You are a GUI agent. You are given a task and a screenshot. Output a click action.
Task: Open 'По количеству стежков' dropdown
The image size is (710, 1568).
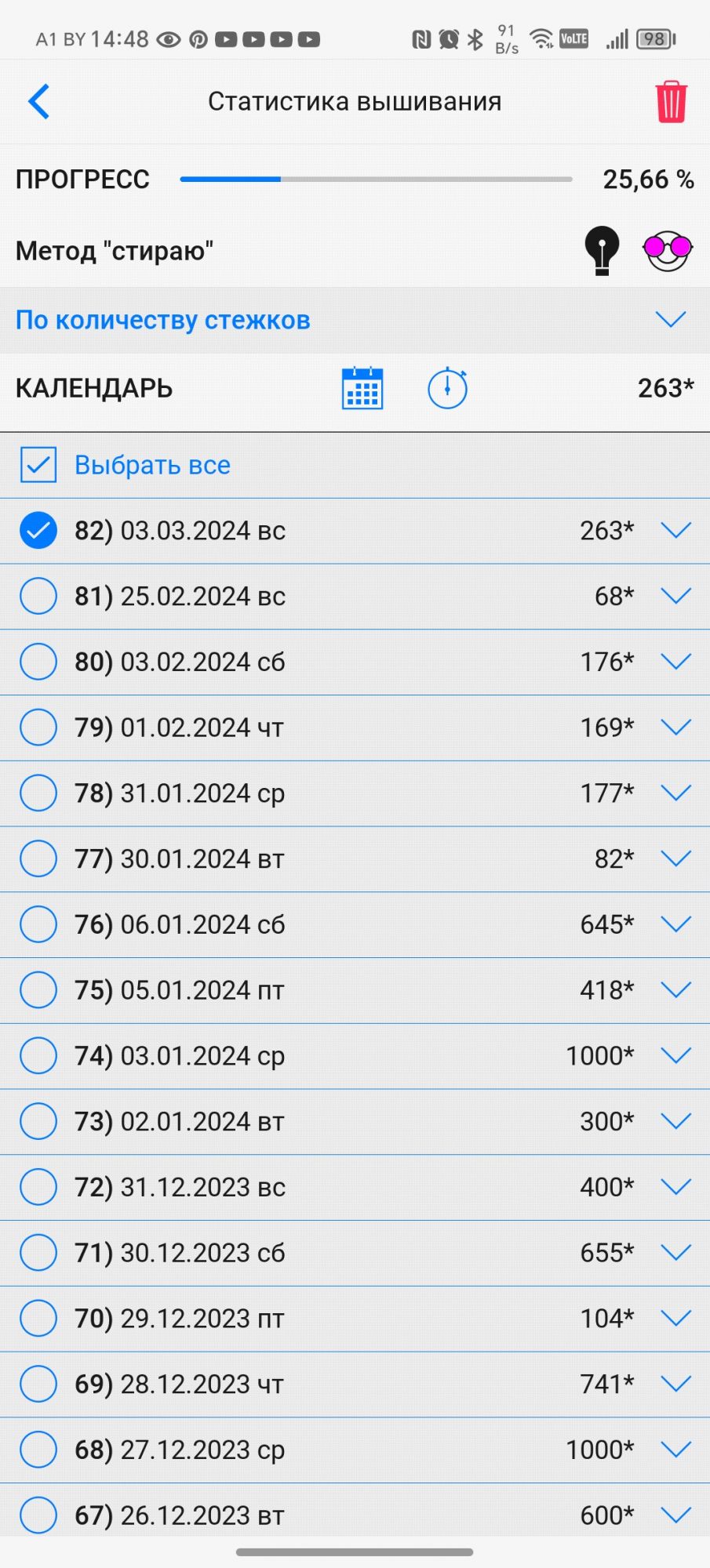pos(670,320)
